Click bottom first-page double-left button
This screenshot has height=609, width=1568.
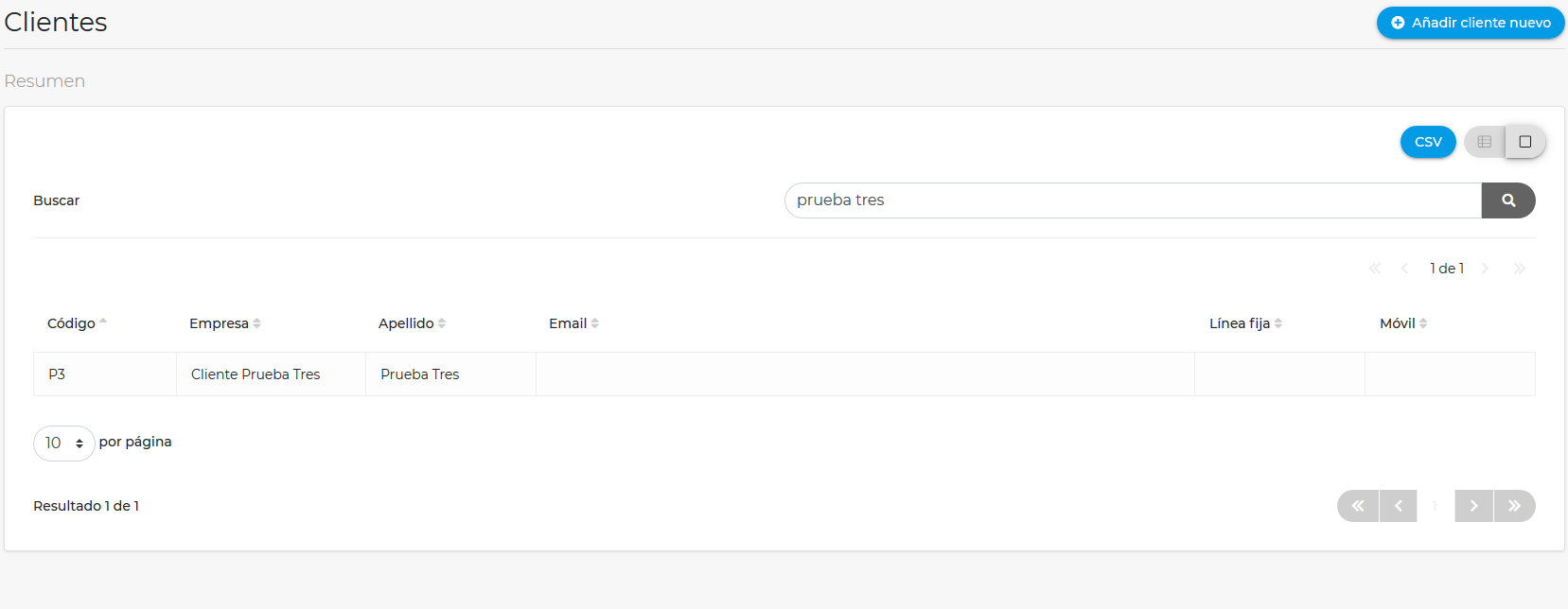(1358, 506)
